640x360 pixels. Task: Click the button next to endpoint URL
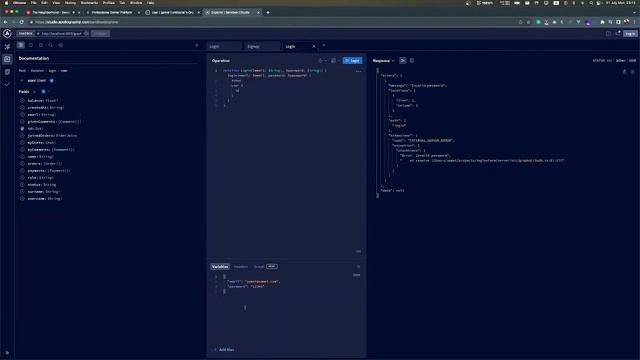[100, 33]
